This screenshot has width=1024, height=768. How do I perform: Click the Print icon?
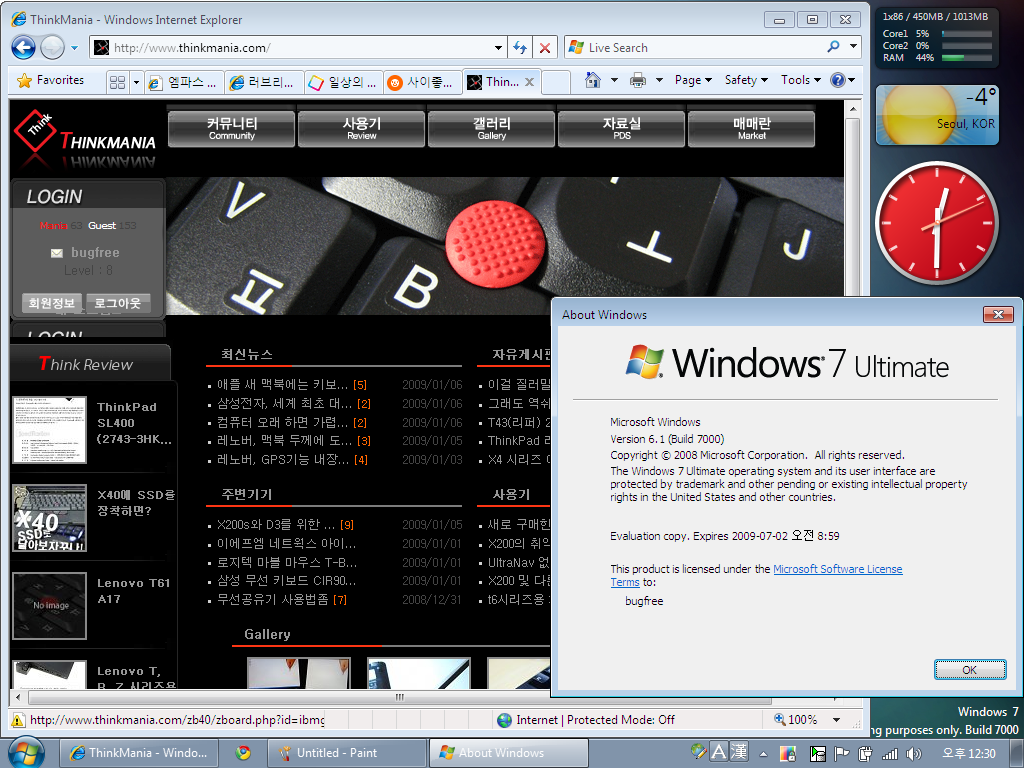click(x=638, y=80)
